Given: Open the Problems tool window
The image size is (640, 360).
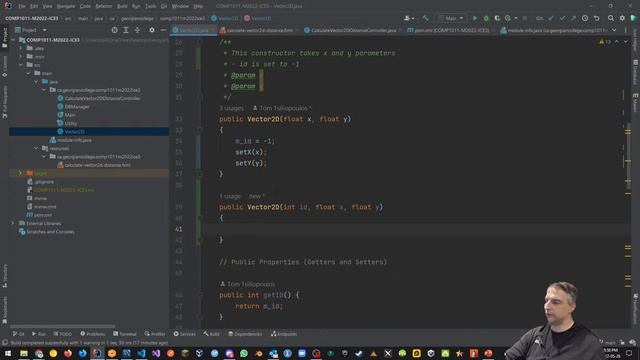Looking at the screenshot, I should tap(93, 334).
